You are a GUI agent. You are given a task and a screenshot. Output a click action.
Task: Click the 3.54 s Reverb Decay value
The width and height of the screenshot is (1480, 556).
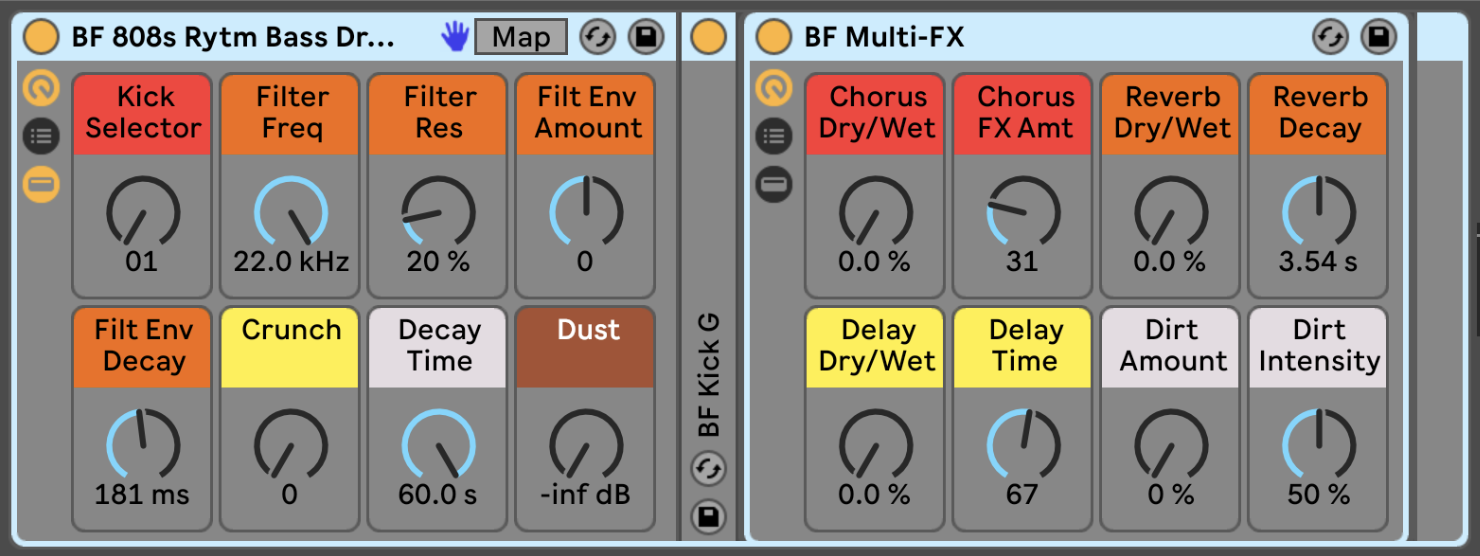(x=1319, y=262)
